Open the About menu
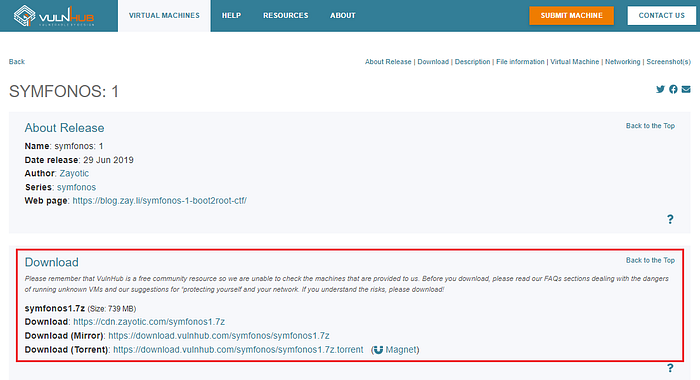 pyautogui.click(x=343, y=16)
